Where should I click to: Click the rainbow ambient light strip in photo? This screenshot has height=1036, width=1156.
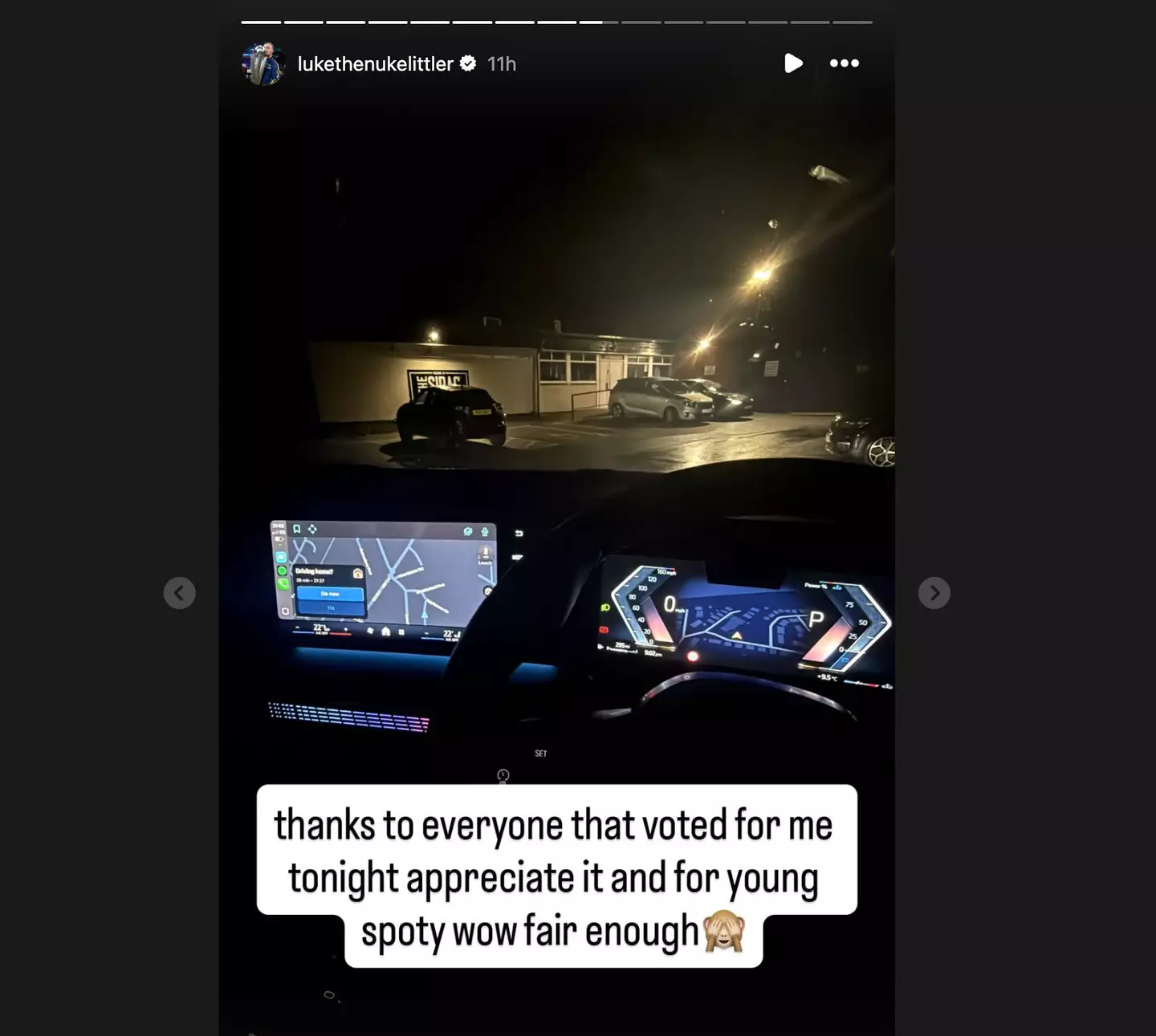[x=348, y=717]
